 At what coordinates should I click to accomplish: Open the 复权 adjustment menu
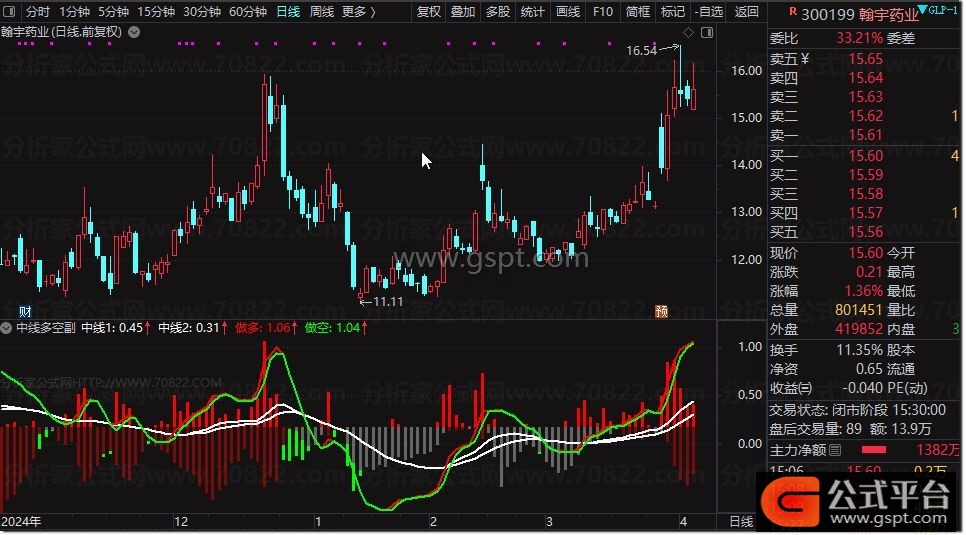point(429,11)
